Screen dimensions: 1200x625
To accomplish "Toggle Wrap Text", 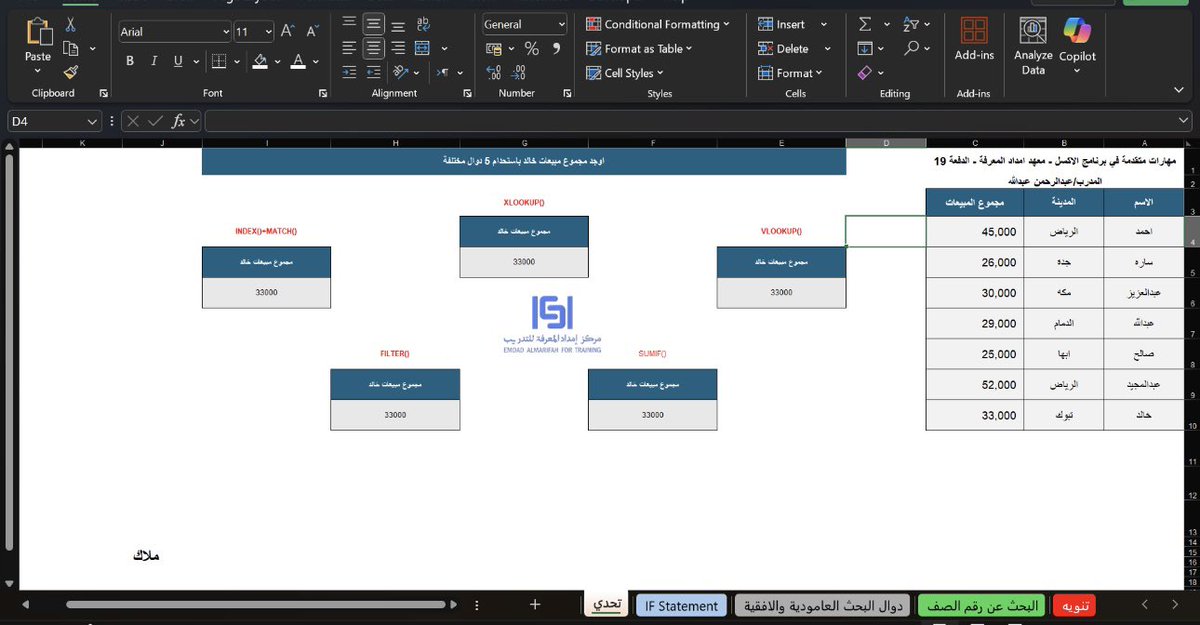I will point(423,24).
